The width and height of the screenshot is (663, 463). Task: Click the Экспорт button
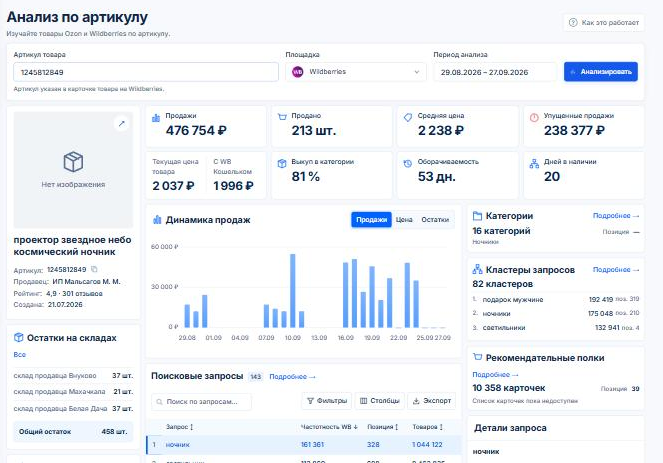tap(432, 401)
